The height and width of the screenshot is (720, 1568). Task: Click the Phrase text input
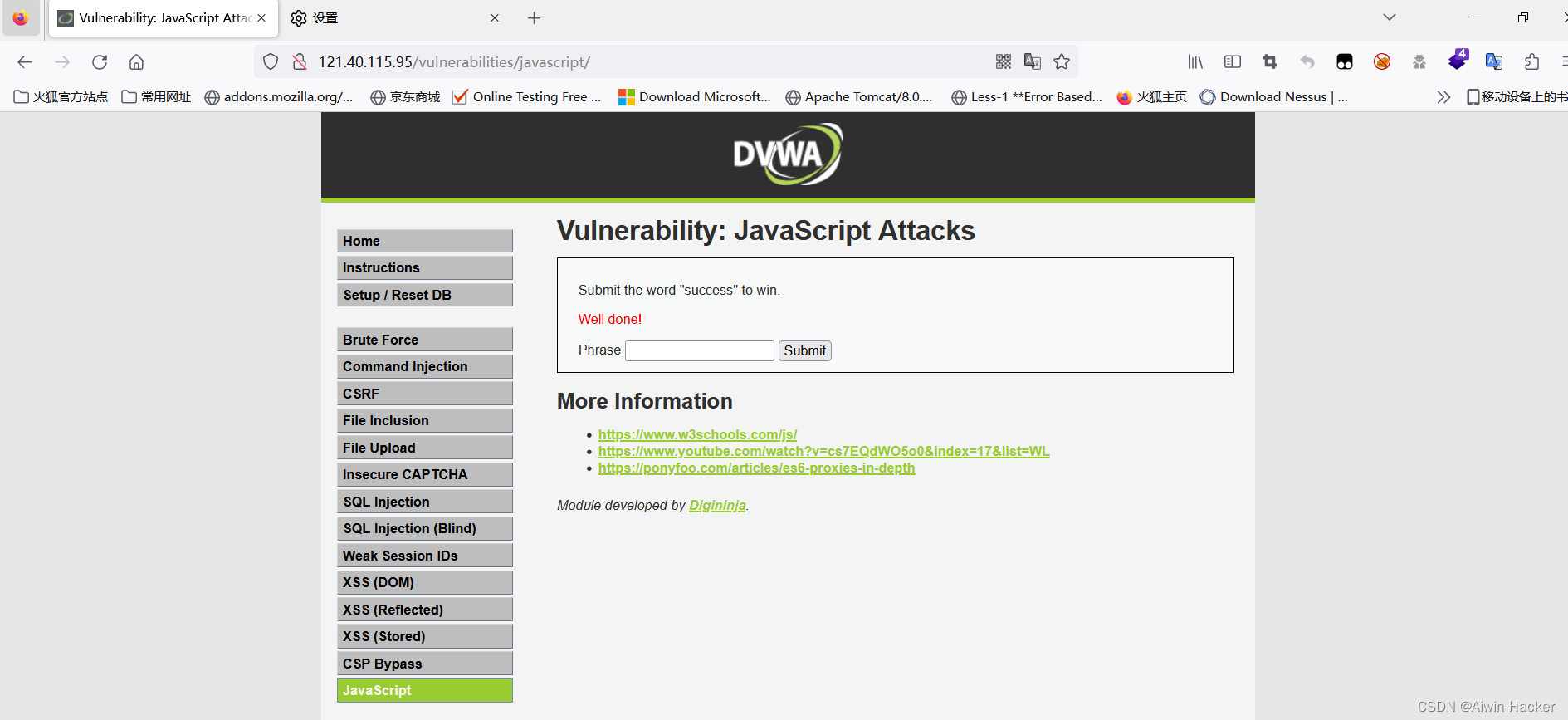(700, 350)
